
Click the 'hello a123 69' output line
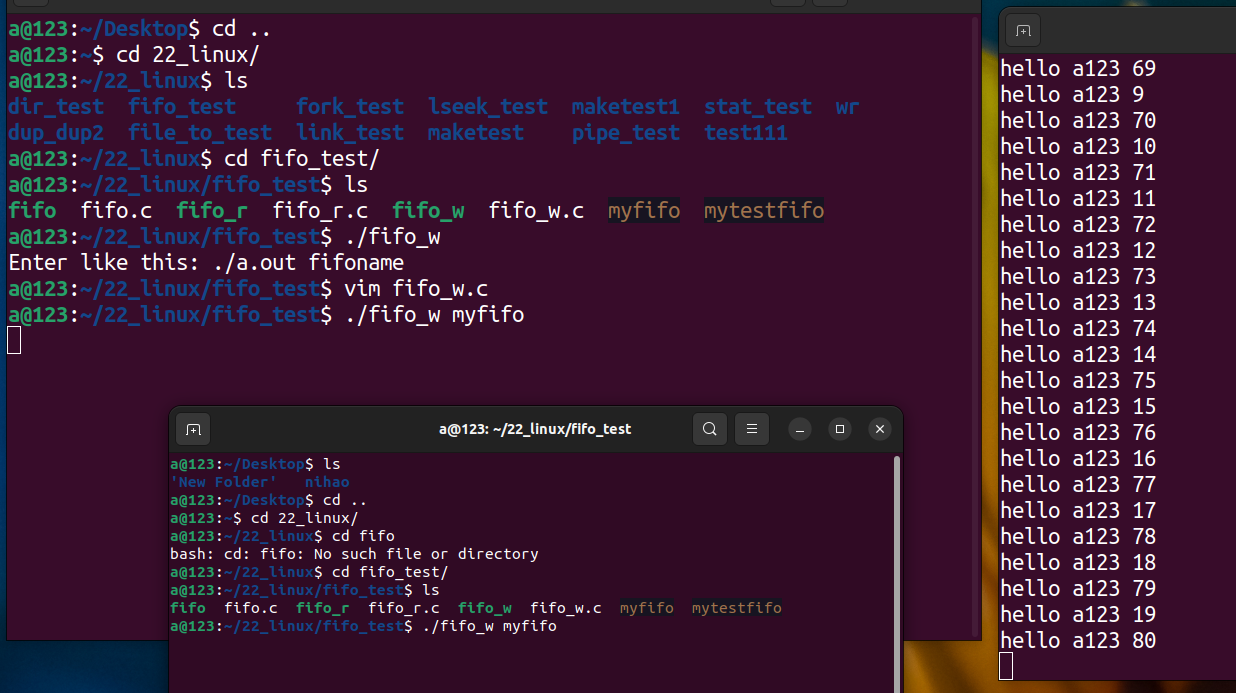point(1078,69)
